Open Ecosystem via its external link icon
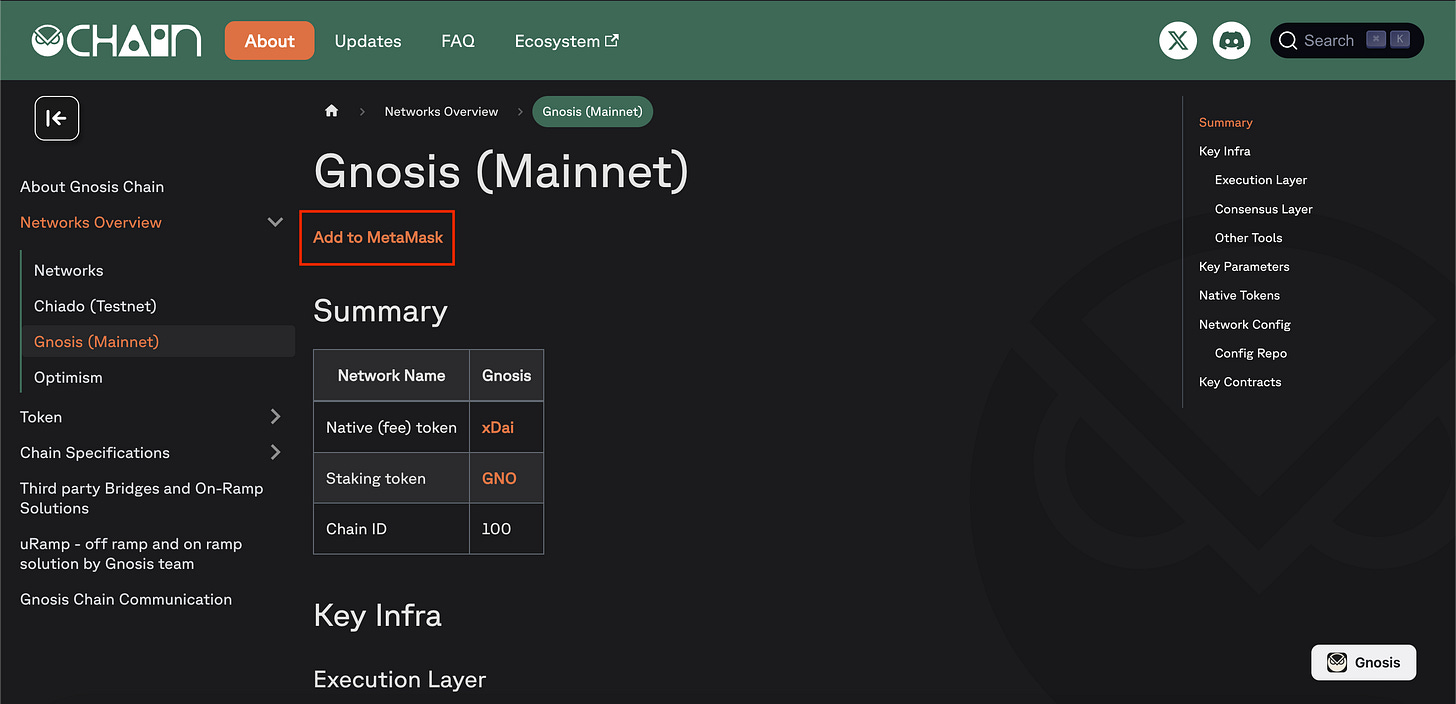 point(611,40)
